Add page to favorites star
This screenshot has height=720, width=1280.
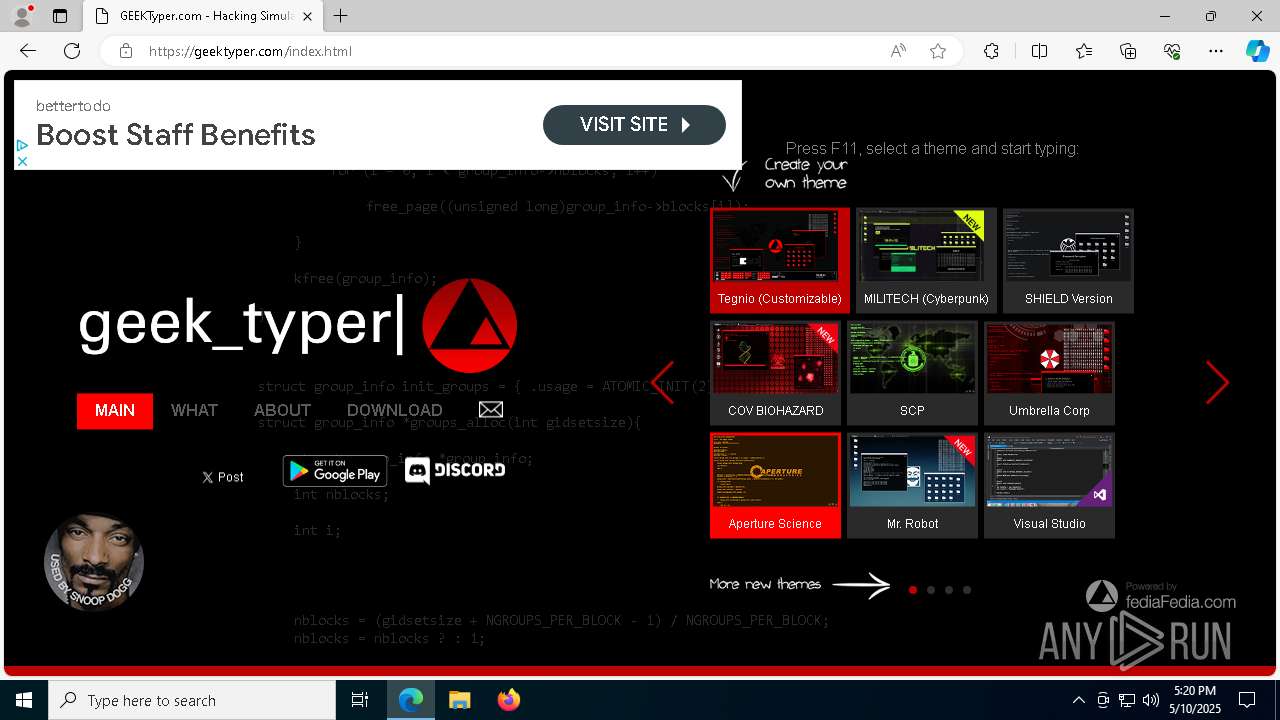point(938,51)
